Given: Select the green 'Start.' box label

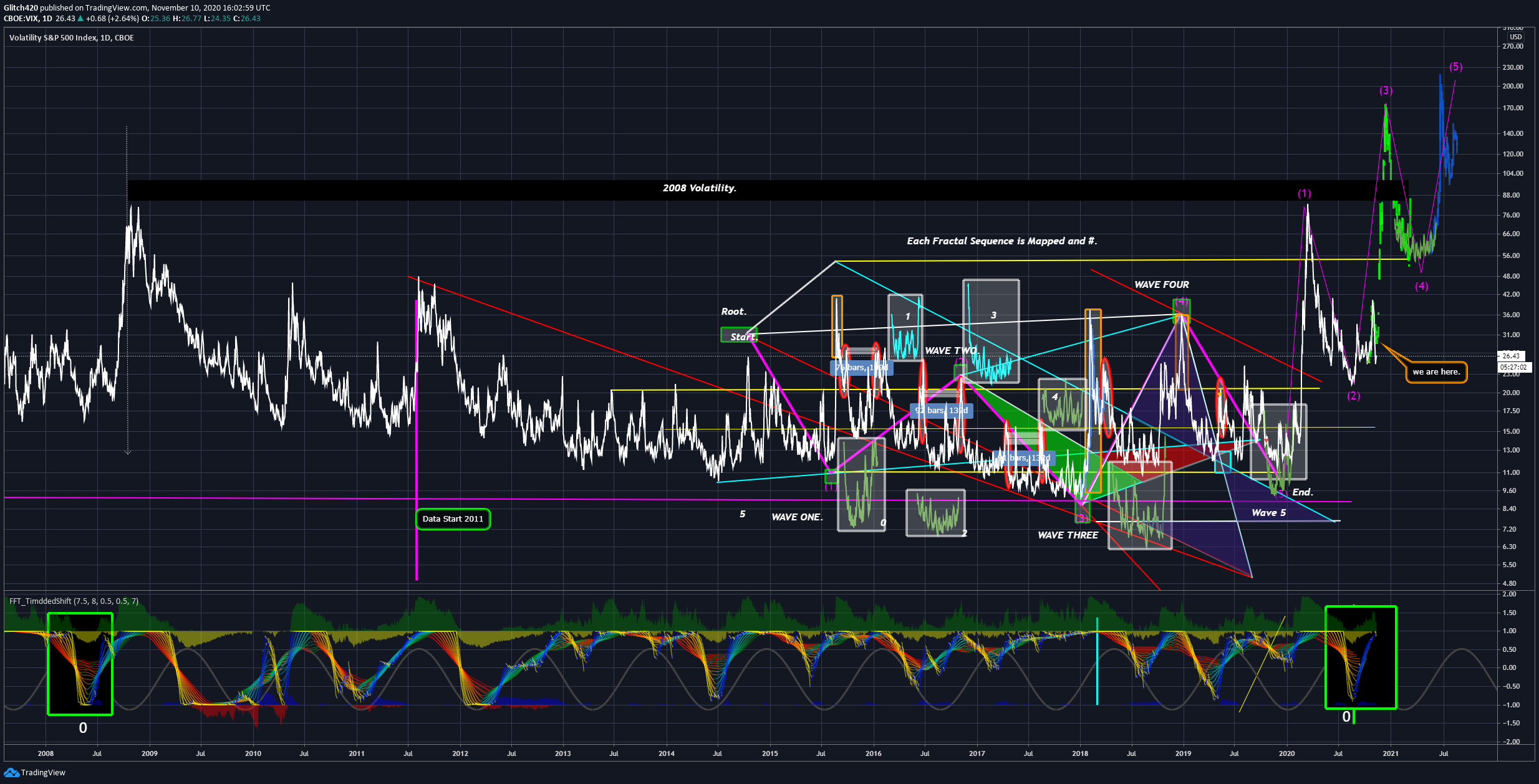Looking at the screenshot, I should click(x=739, y=335).
